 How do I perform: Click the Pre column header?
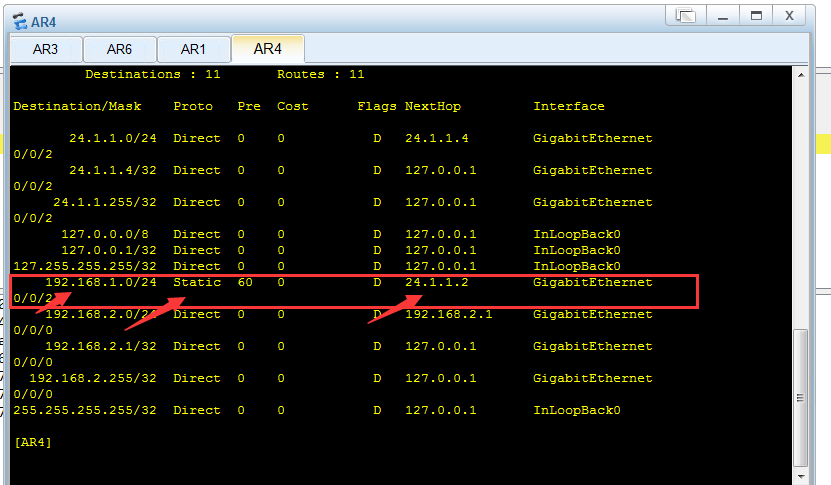coord(249,106)
